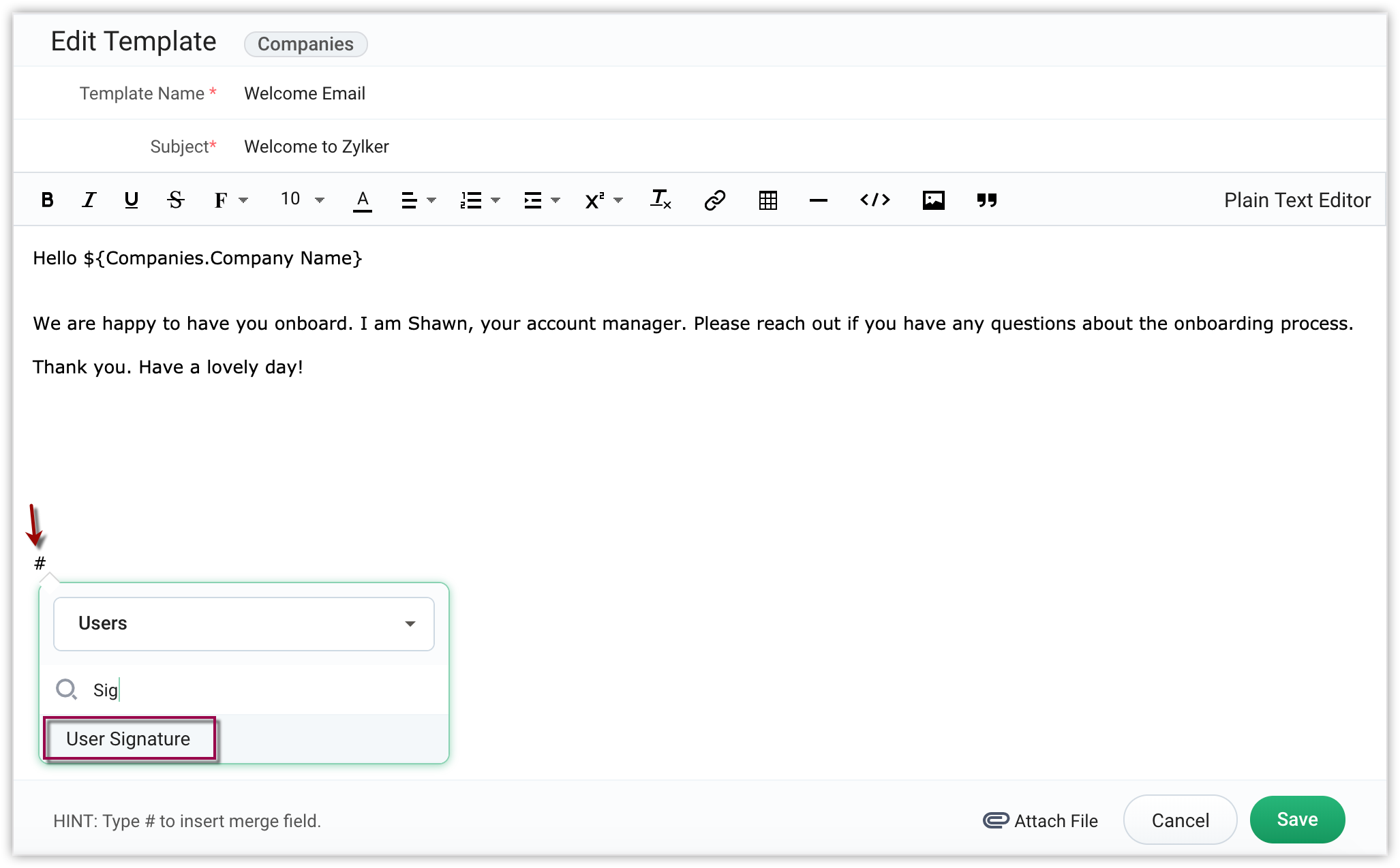Expand the Users module dropdown
Image resolution: width=1400 pixels, height=868 pixels.
tap(243, 623)
